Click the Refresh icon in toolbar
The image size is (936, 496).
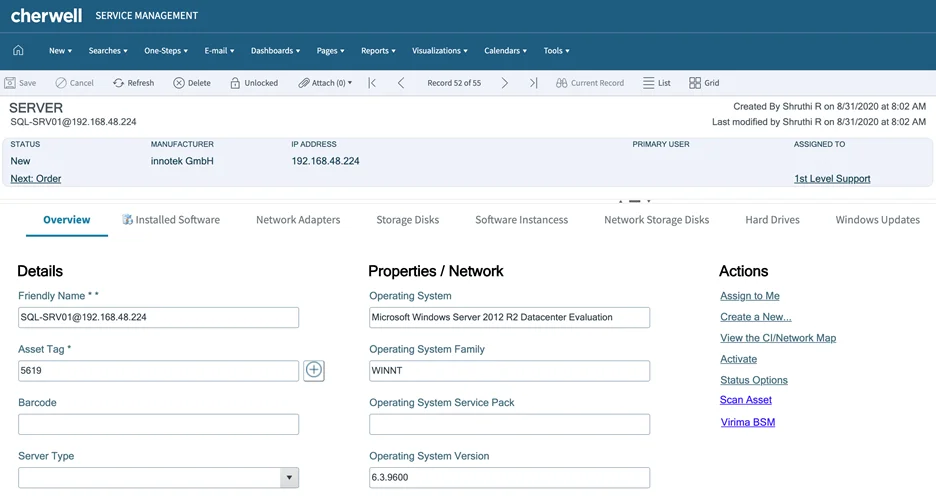click(x=119, y=83)
